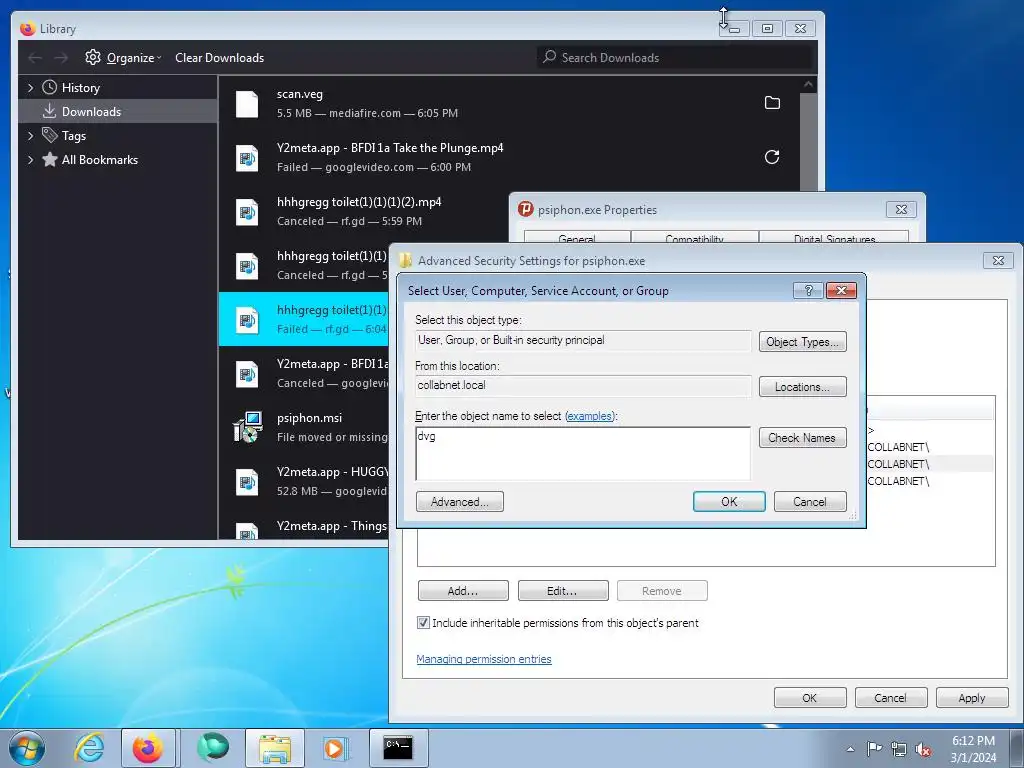The image size is (1024, 768).
Task: Click Apply in Advanced Security Settings
Action: click(972, 697)
